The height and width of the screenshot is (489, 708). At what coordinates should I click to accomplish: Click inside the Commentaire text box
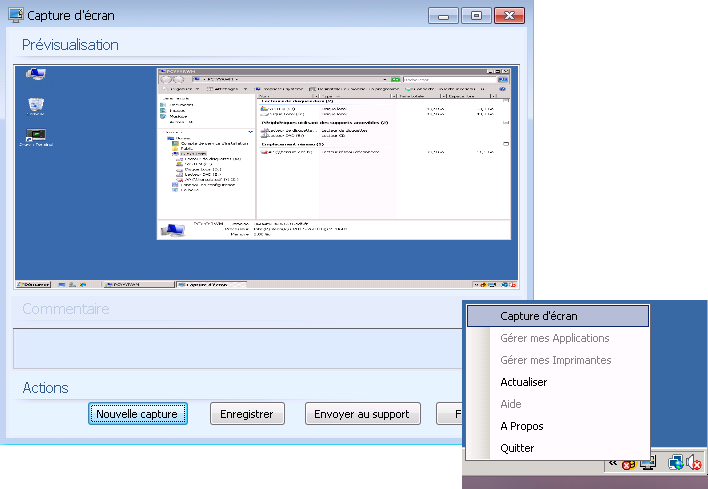pyautogui.click(x=238, y=348)
